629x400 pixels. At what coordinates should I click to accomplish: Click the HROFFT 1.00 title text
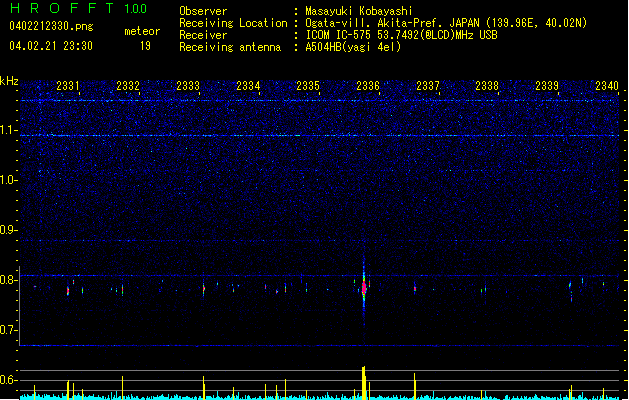[x=78, y=8]
